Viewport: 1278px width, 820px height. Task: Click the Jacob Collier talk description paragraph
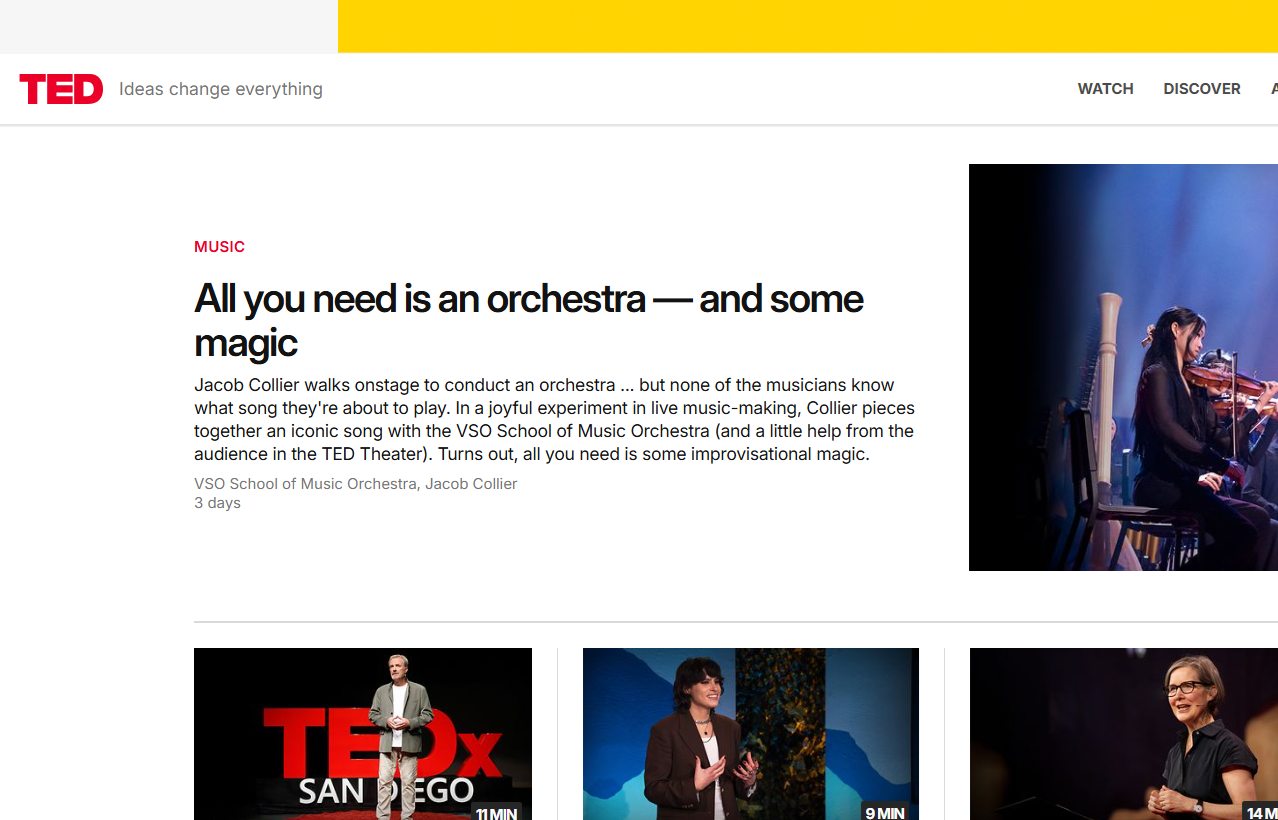(x=554, y=420)
